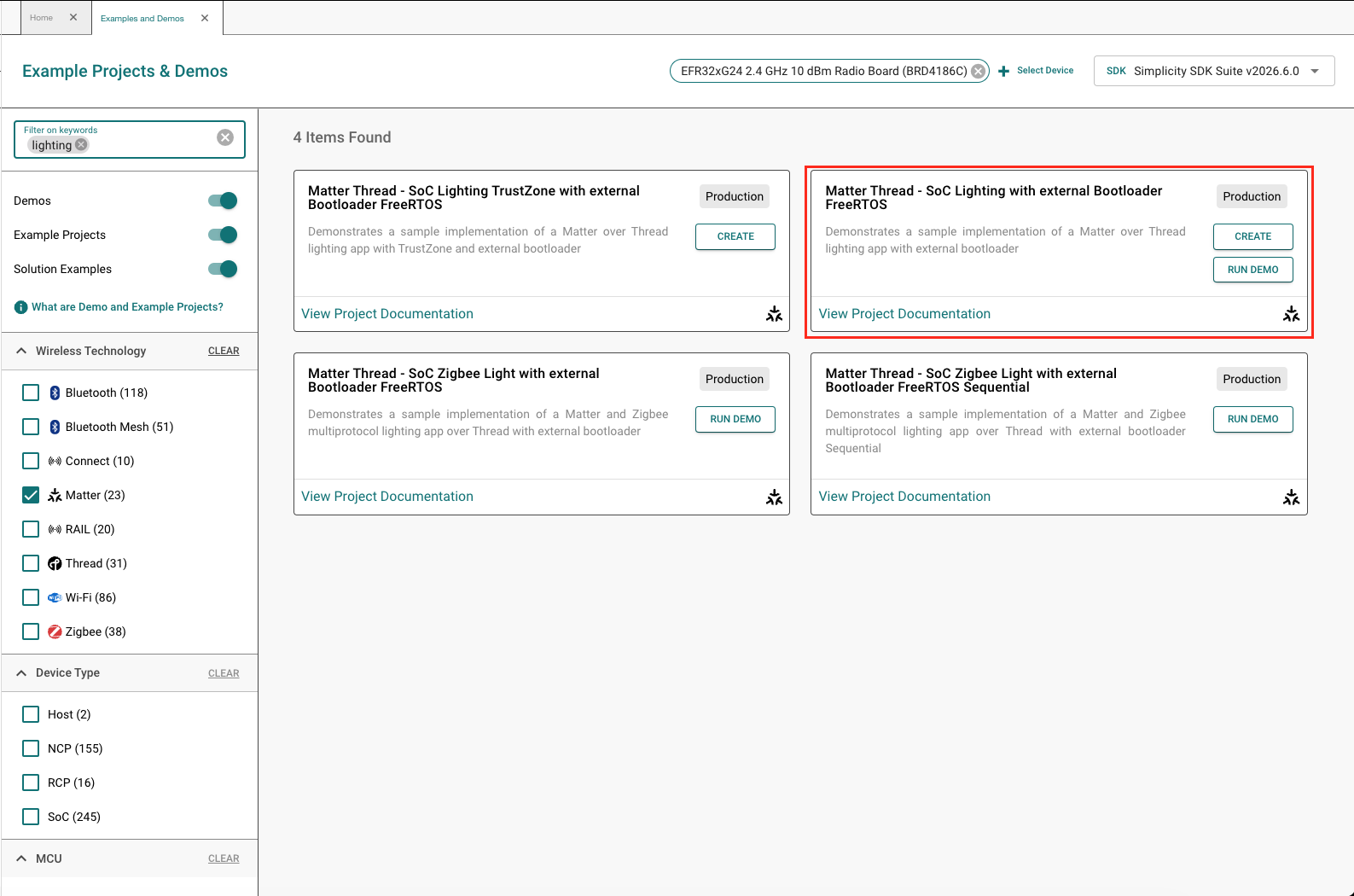Check the Bluetooth (118) checkbox
The width and height of the screenshot is (1354, 896).
click(31, 393)
